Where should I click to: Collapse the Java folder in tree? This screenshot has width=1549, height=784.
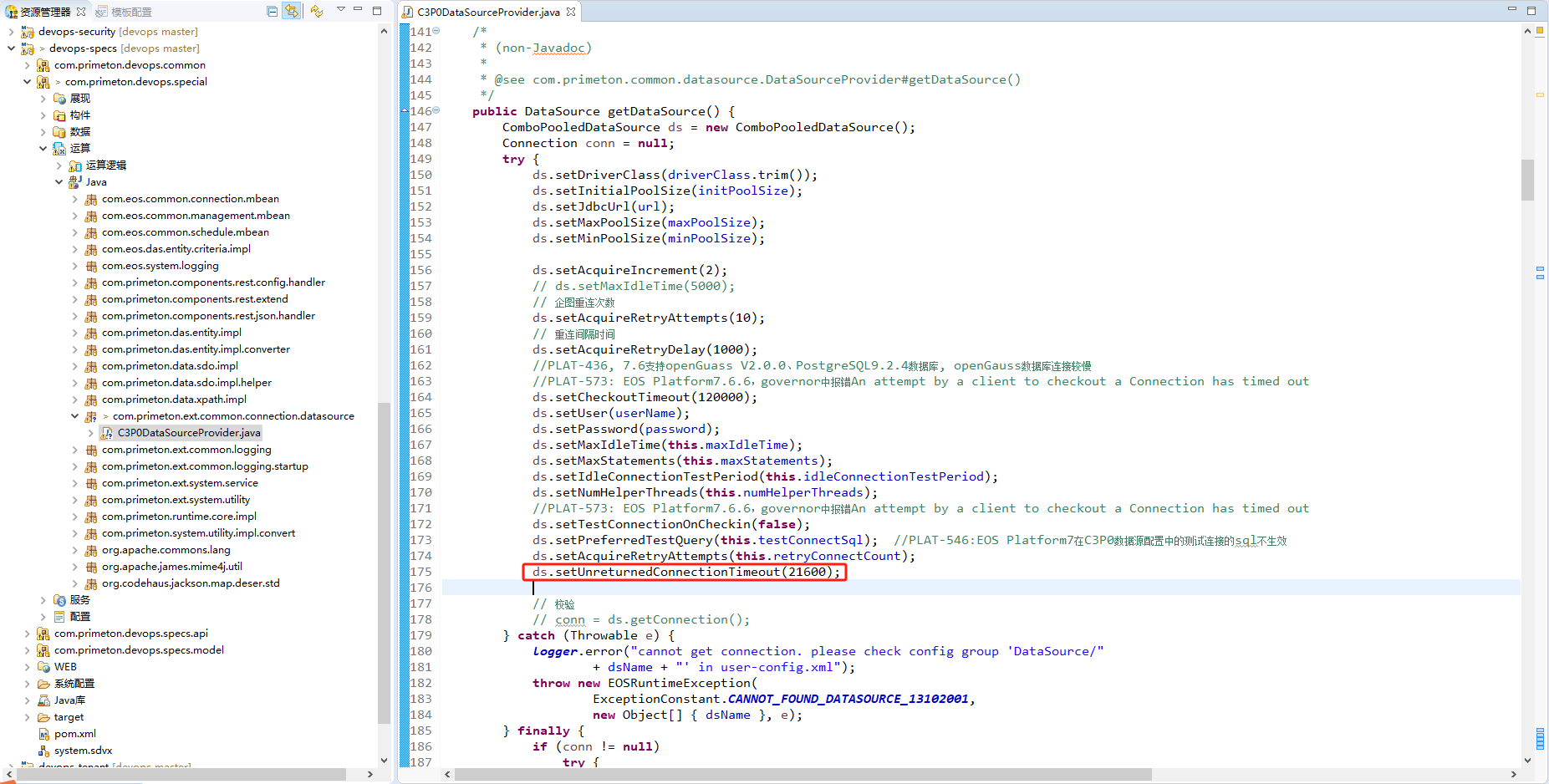click(x=59, y=182)
